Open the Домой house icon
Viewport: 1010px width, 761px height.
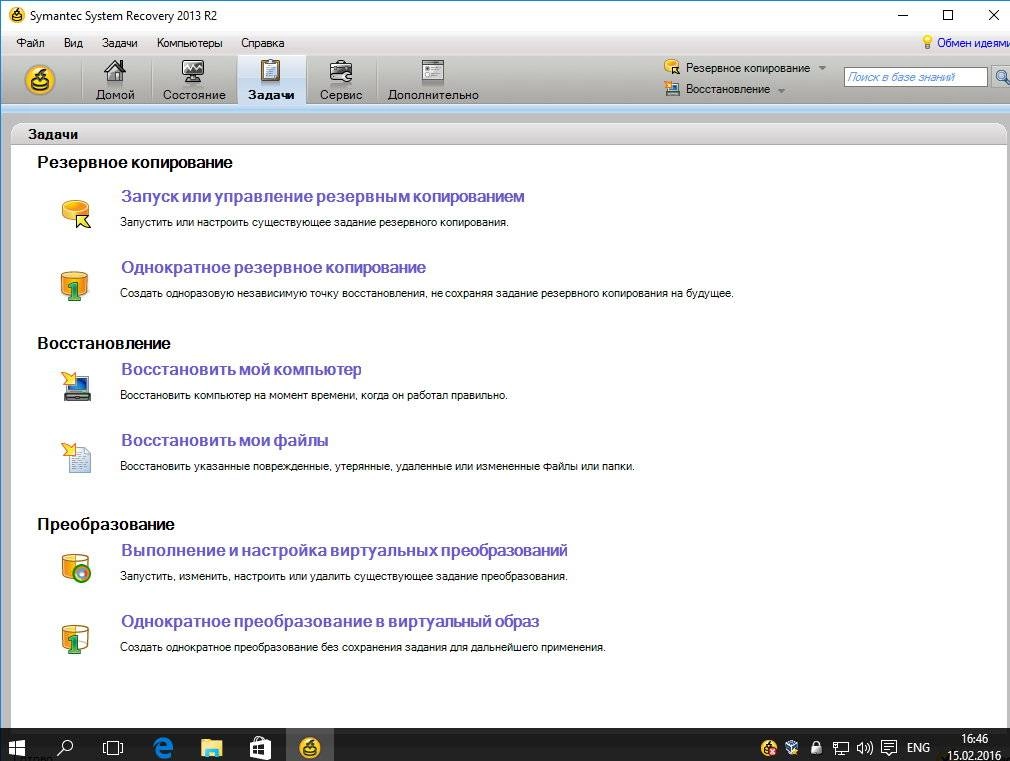[x=115, y=71]
